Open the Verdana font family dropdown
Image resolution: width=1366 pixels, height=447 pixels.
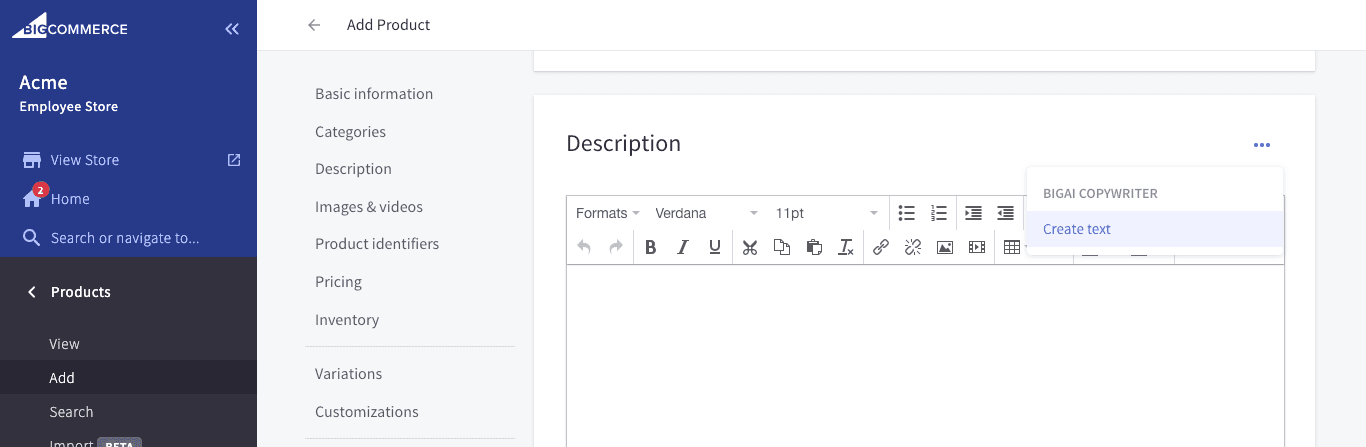(x=706, y=213)
